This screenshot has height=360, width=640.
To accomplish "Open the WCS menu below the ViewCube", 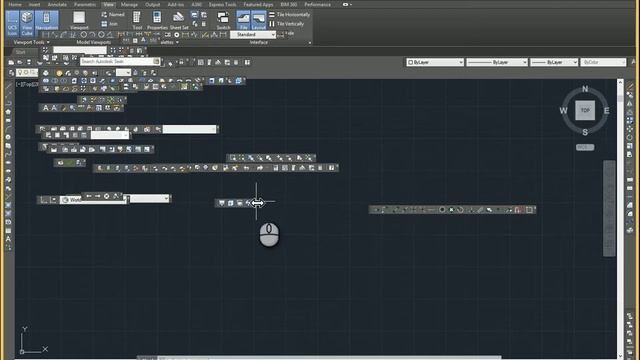I will coord(585,147).
